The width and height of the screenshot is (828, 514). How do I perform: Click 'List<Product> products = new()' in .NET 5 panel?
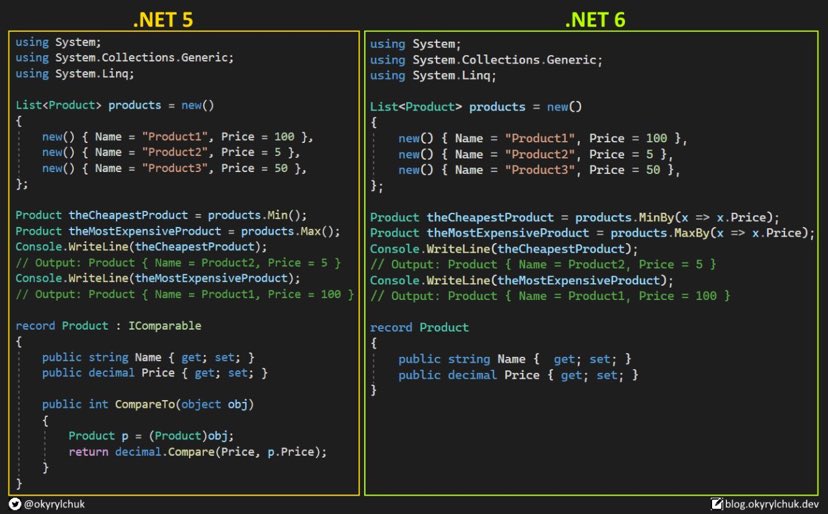[115, 105]
